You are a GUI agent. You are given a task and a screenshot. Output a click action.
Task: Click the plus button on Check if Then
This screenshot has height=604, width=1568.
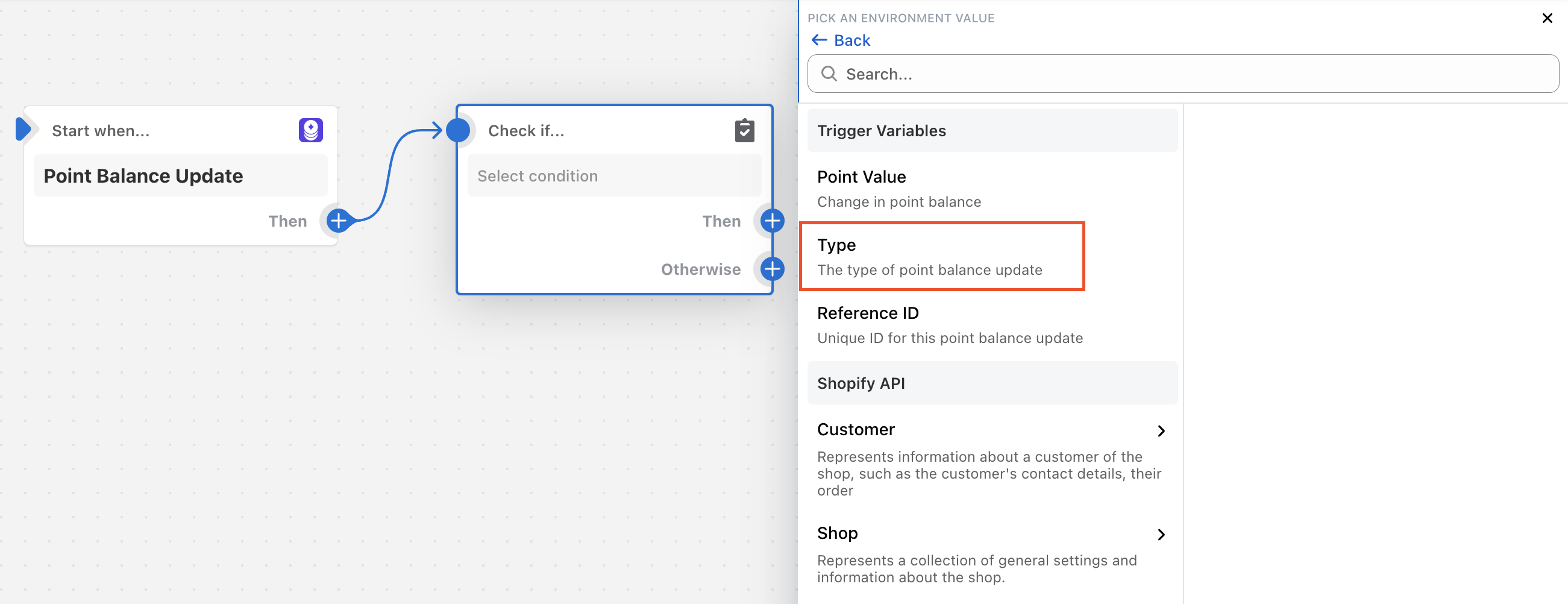pos(772,221)
